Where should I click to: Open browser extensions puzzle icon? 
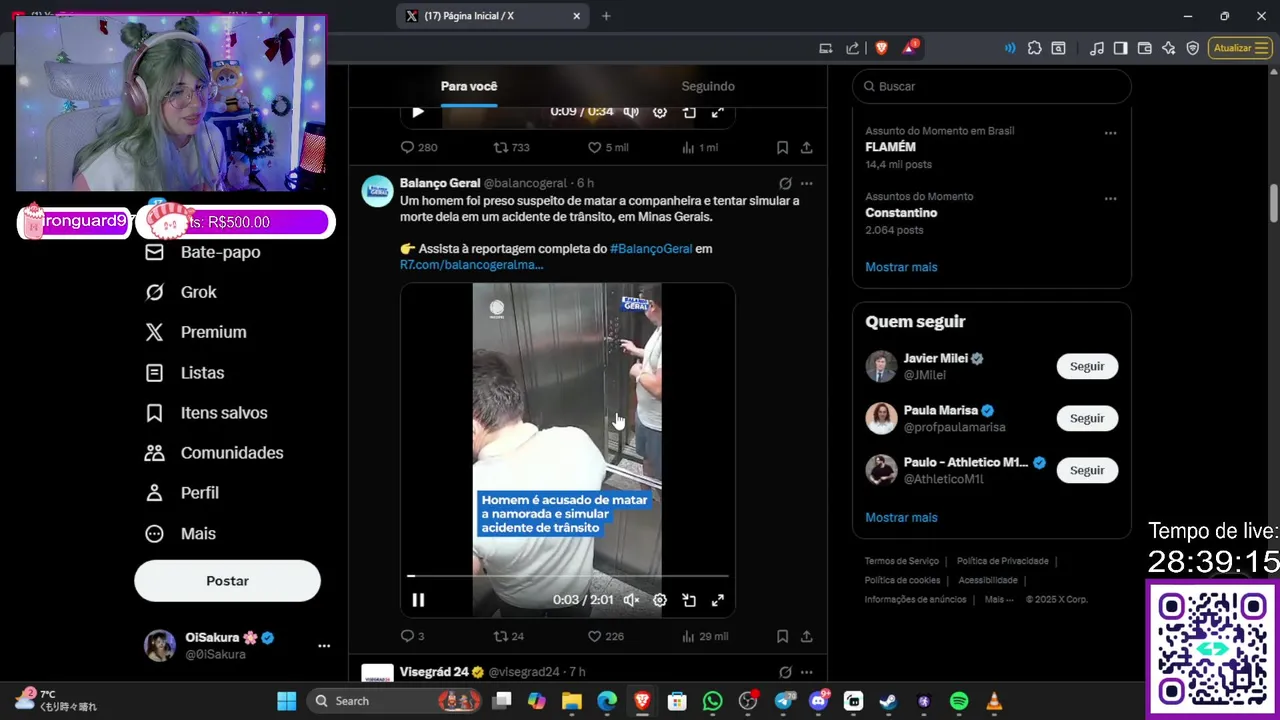pos(1034,48)
